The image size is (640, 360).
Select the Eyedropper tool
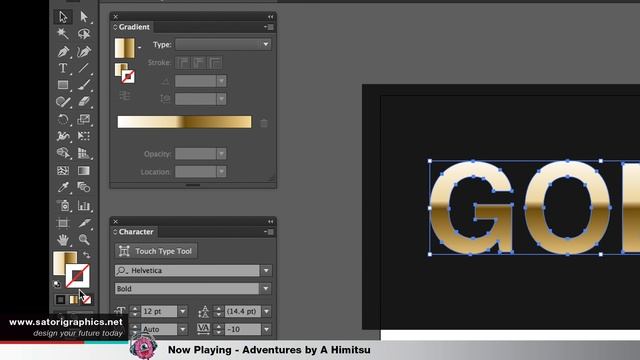tap(63, 187)
